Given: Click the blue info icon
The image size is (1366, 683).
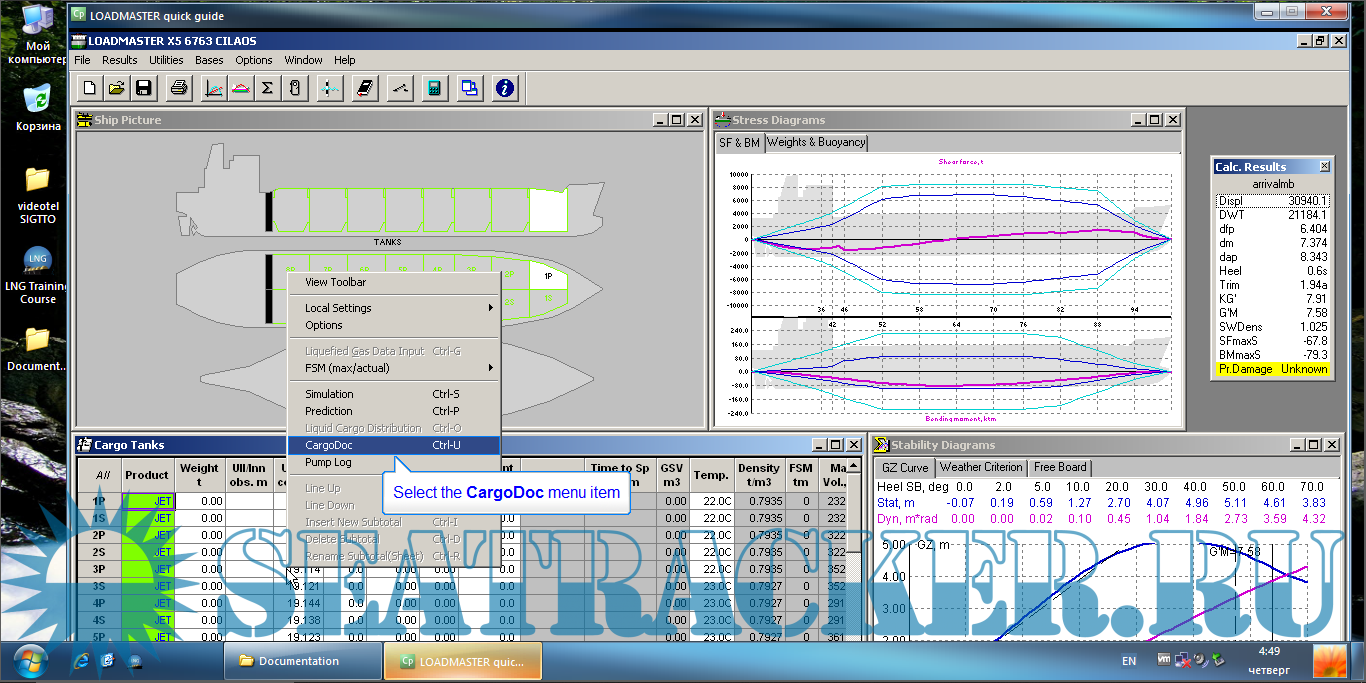Looking at the screenshot, I should point(505,88).
